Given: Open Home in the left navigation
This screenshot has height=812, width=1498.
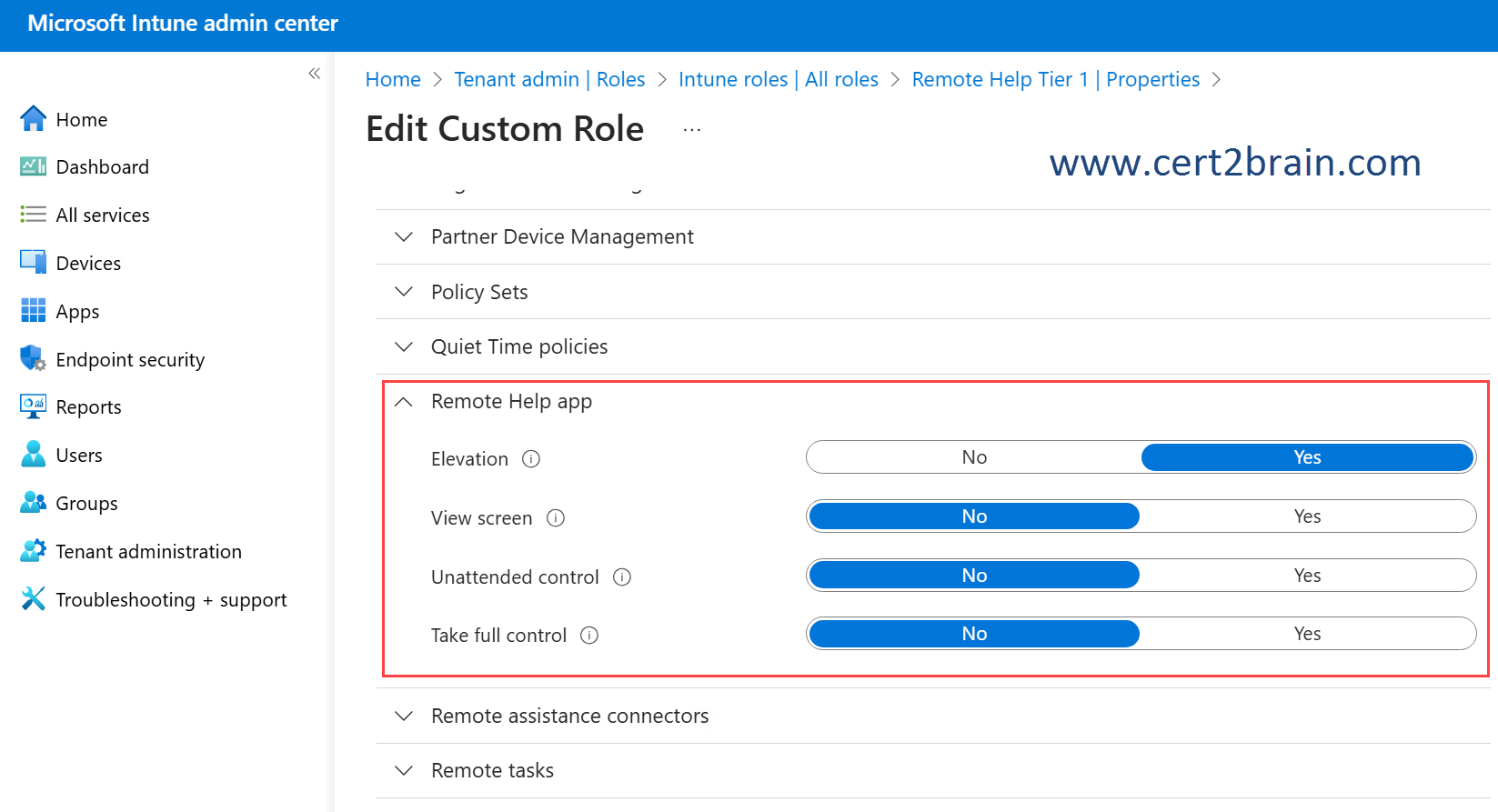Looking at the screenshot, I should coord(82,120).
